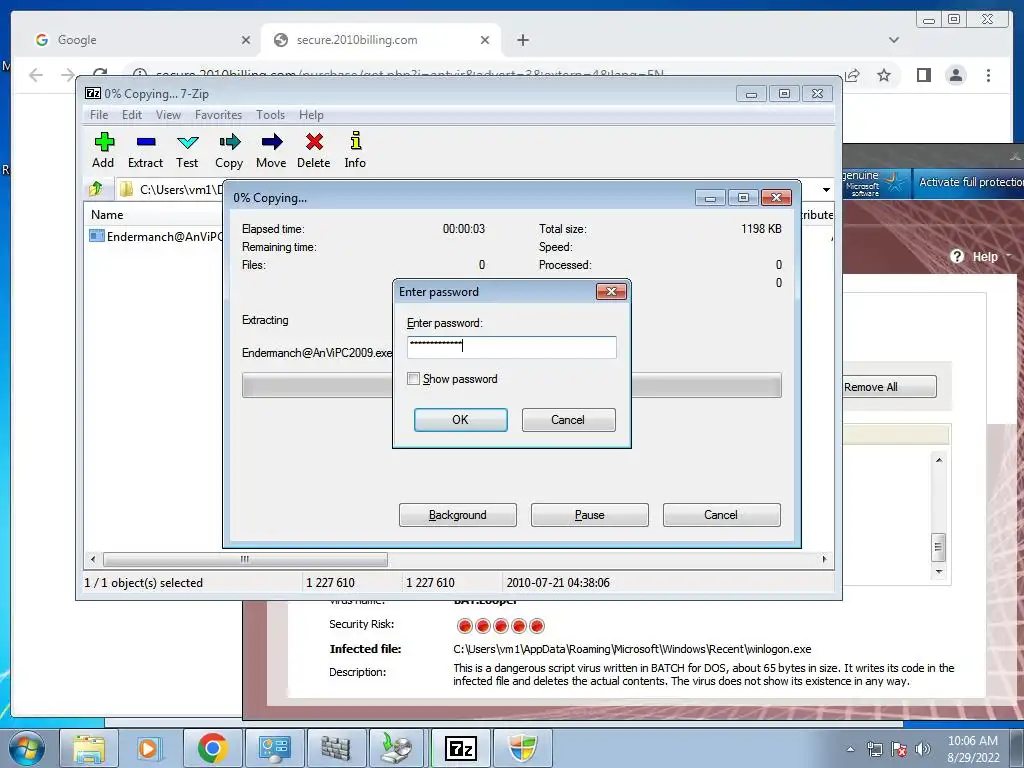Pause the copying operation
The image size is (1024, 768).
point(590,515)
